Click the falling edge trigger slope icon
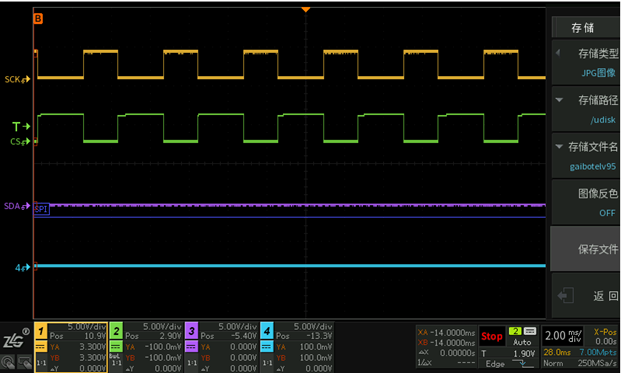This screenshot has height=373, width=621. tap(522, 363)
